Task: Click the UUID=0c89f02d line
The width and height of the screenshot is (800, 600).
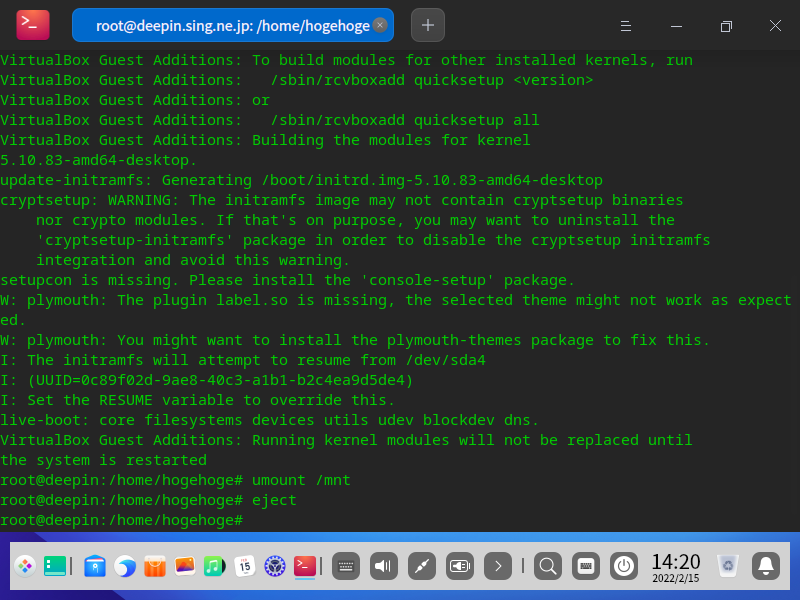Action: pos(207,380)
